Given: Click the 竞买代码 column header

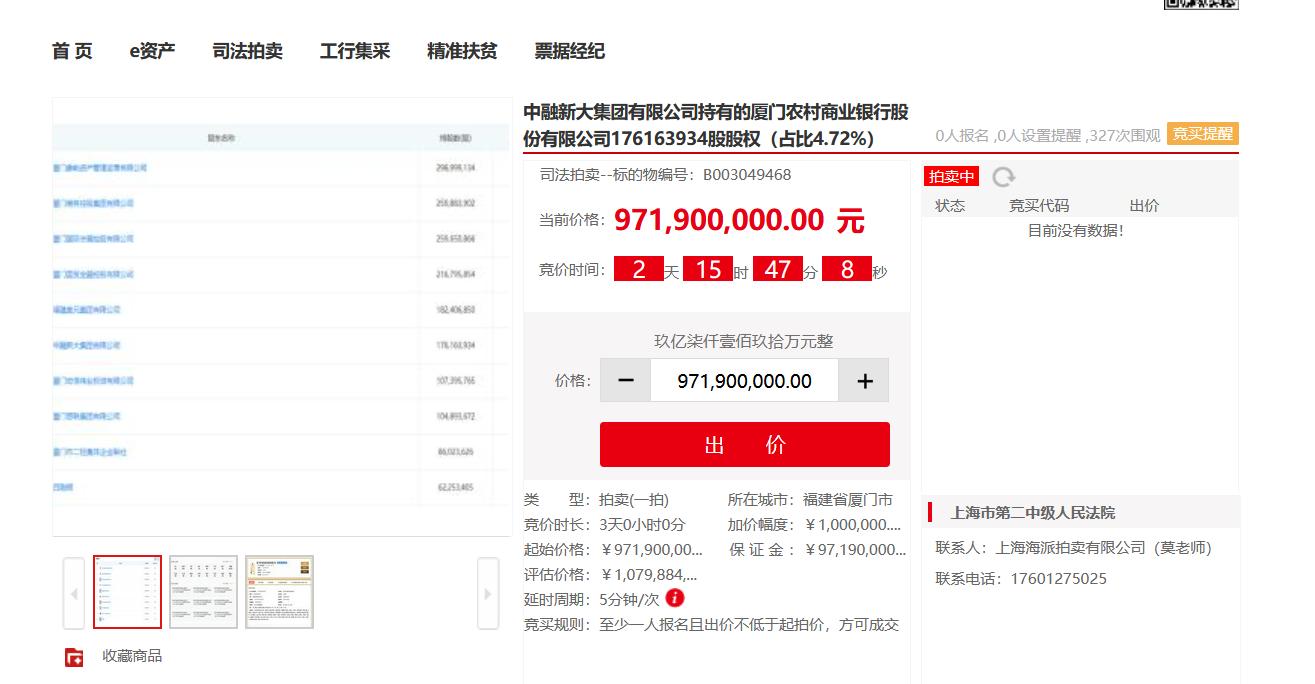Looking at the screenshot, I should pyautogui.click(x=1039, y=206).
